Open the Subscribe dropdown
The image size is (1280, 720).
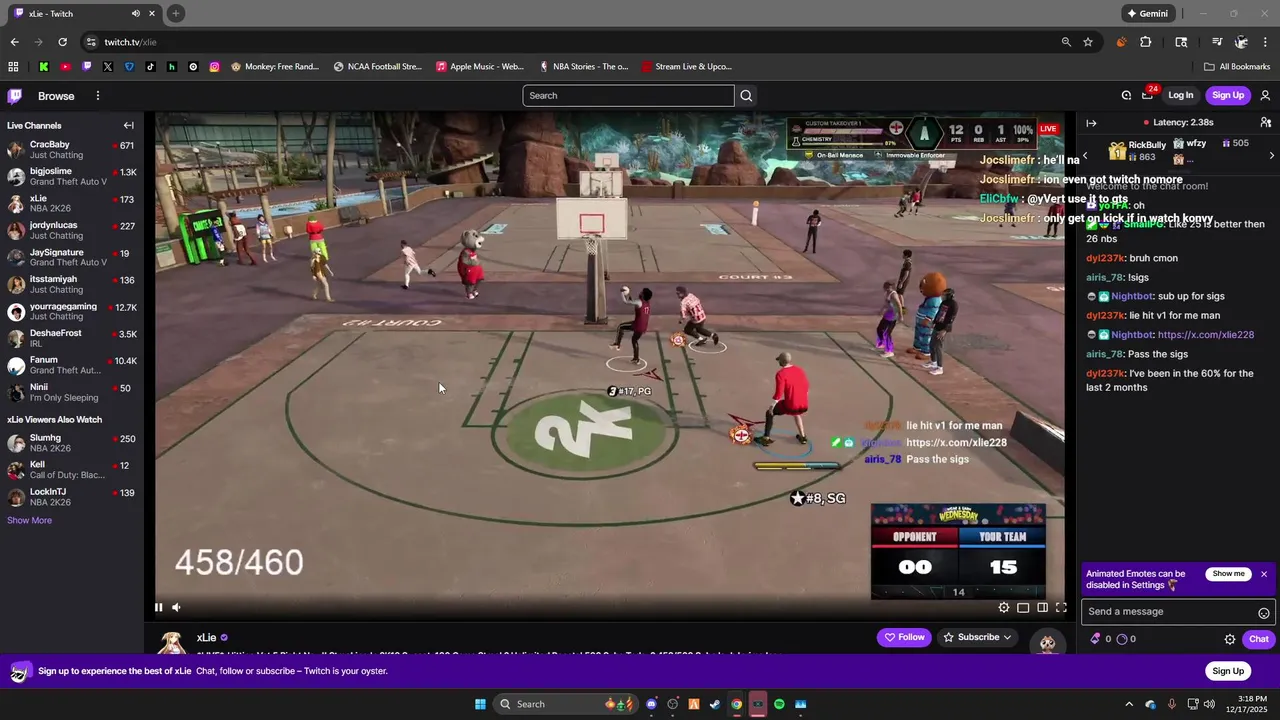978,637
